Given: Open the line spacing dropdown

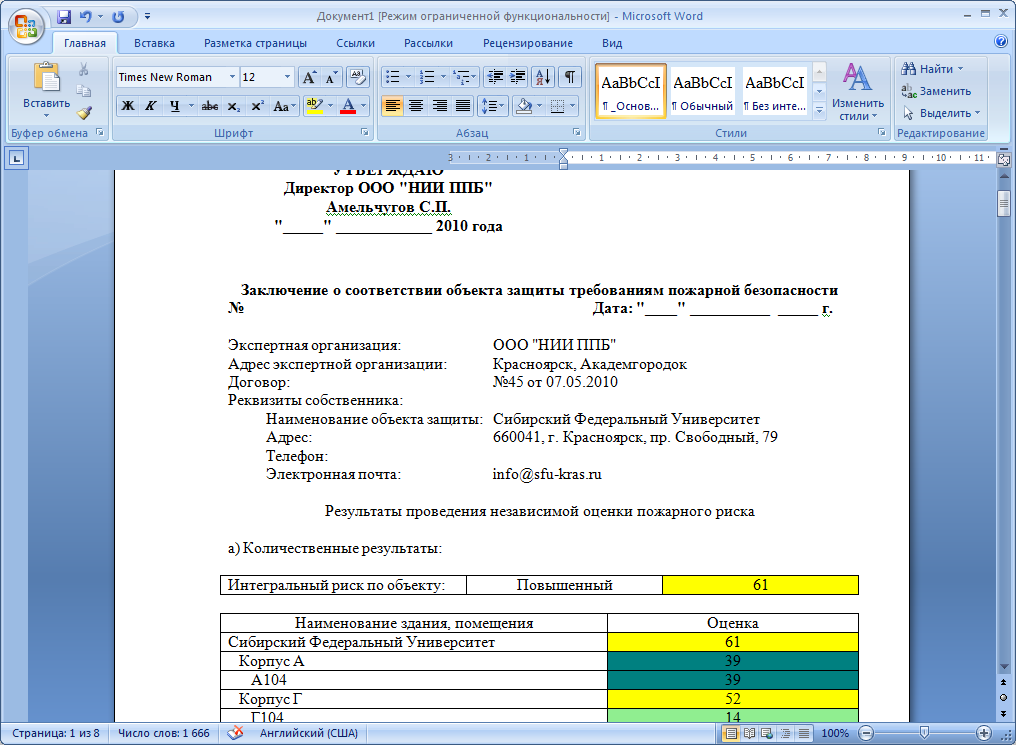Looking at the screenshot, I should [492, 106].
